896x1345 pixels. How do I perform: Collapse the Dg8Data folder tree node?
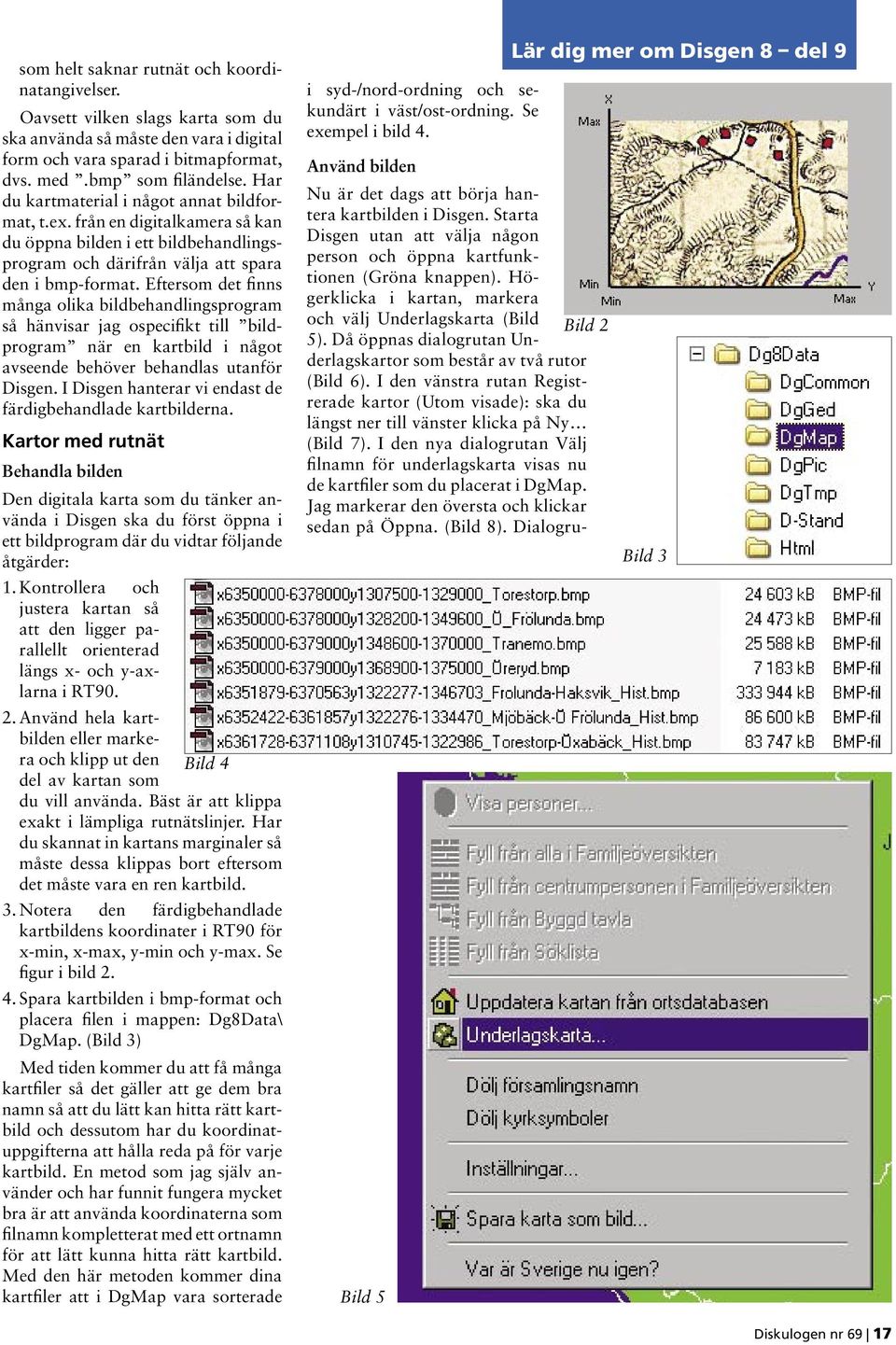[x=696, y=354]
